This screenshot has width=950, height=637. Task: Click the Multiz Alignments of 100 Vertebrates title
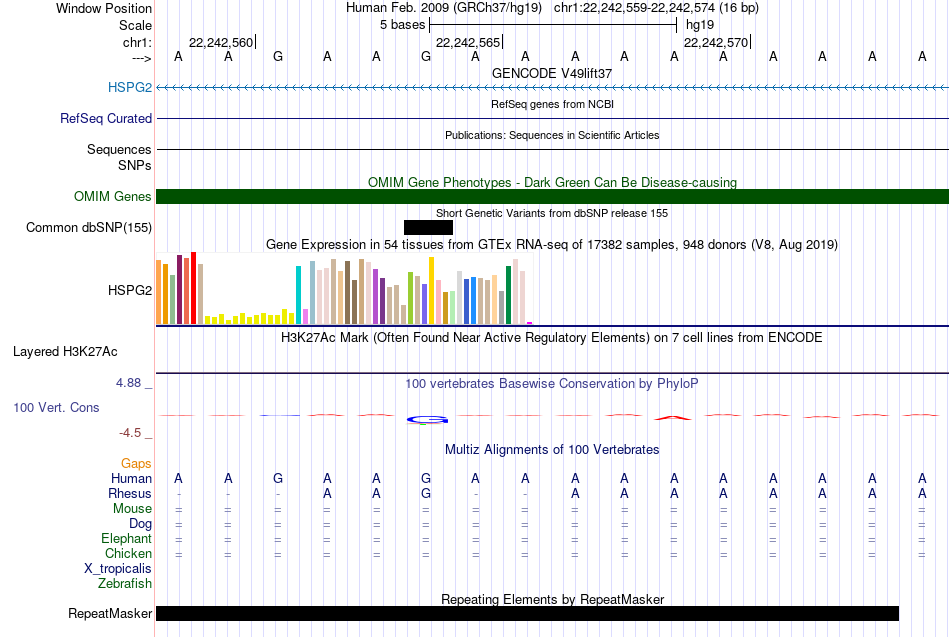click(x=552, y=450)
